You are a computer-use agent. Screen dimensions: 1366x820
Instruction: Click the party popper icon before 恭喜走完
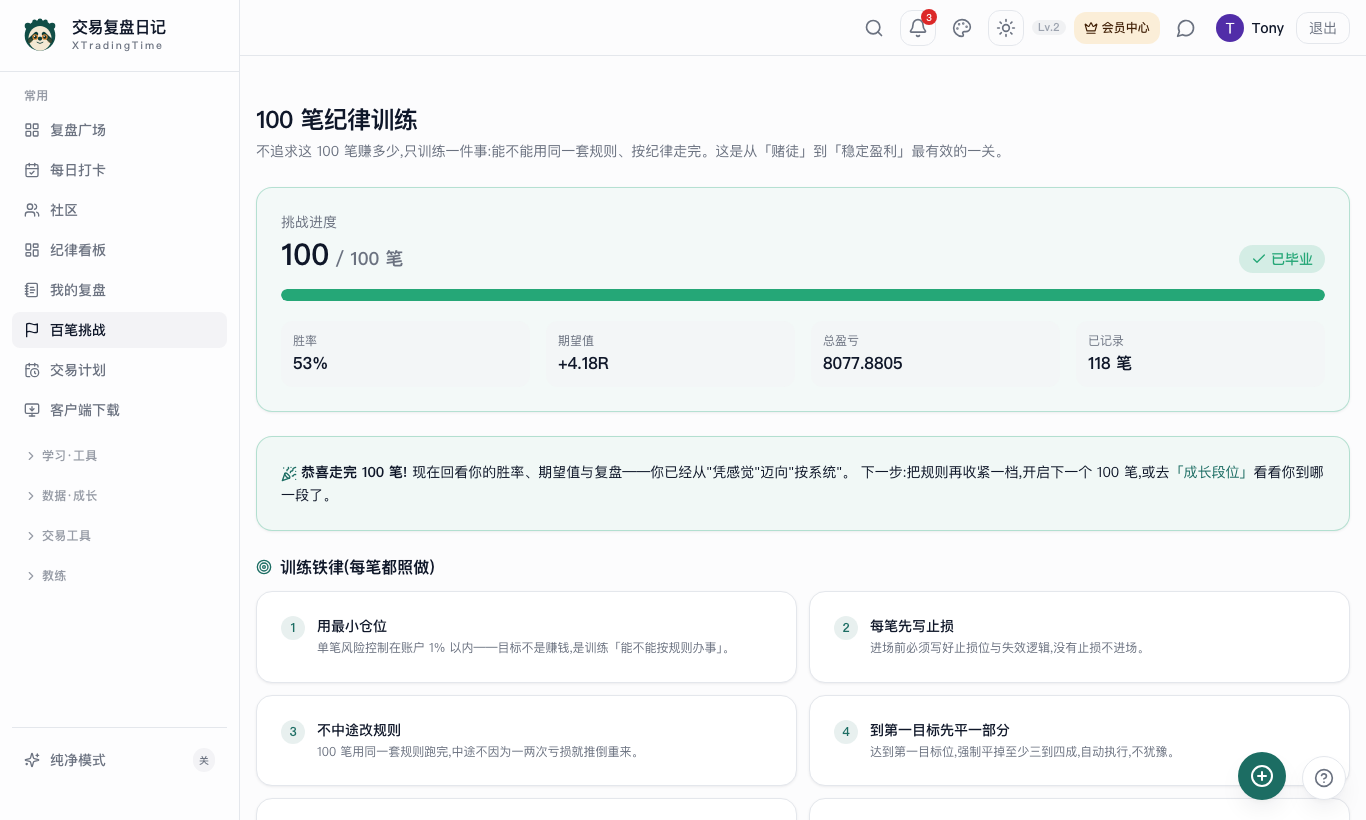289,473
